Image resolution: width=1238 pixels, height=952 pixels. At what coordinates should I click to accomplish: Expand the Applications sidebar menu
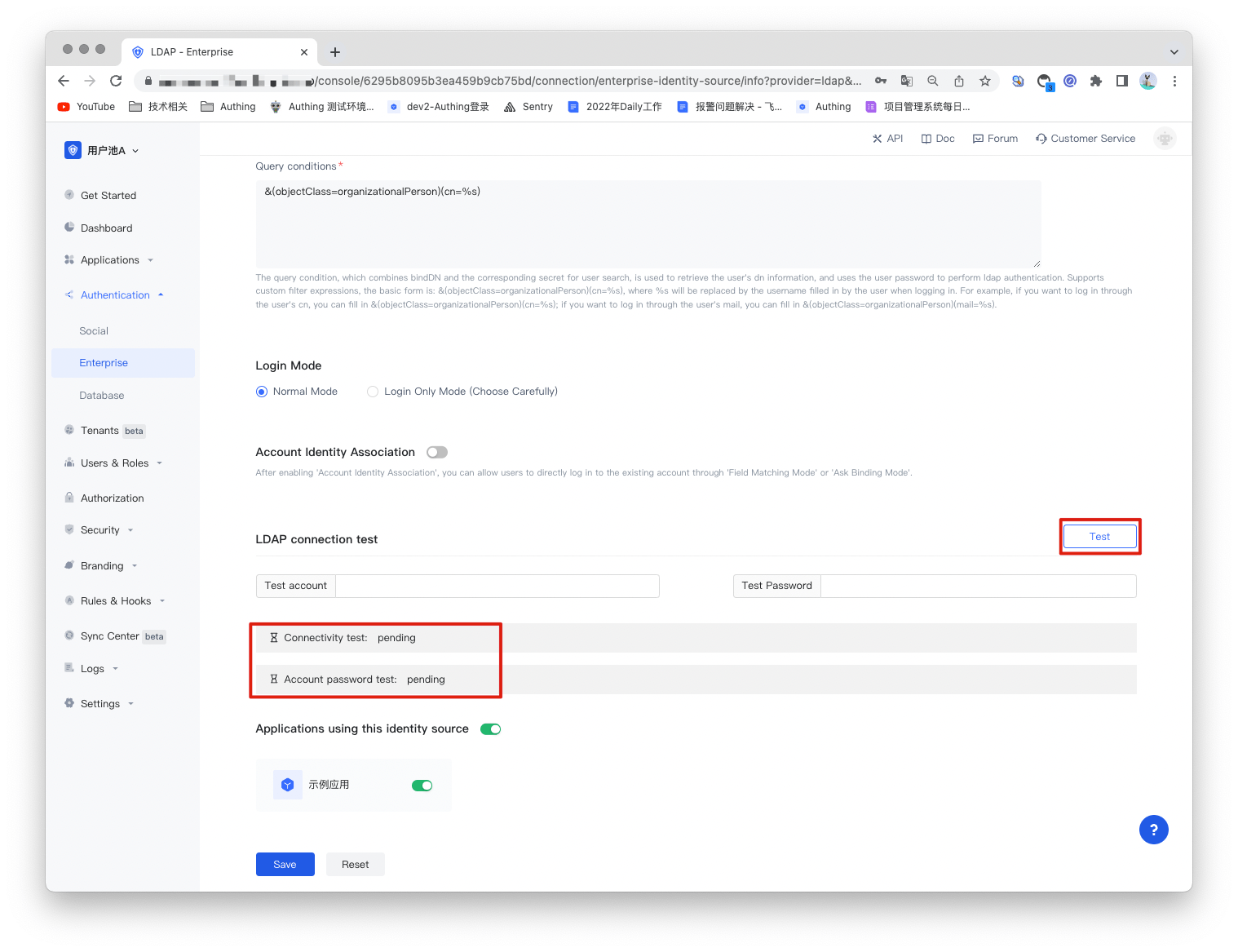point(110,260)
